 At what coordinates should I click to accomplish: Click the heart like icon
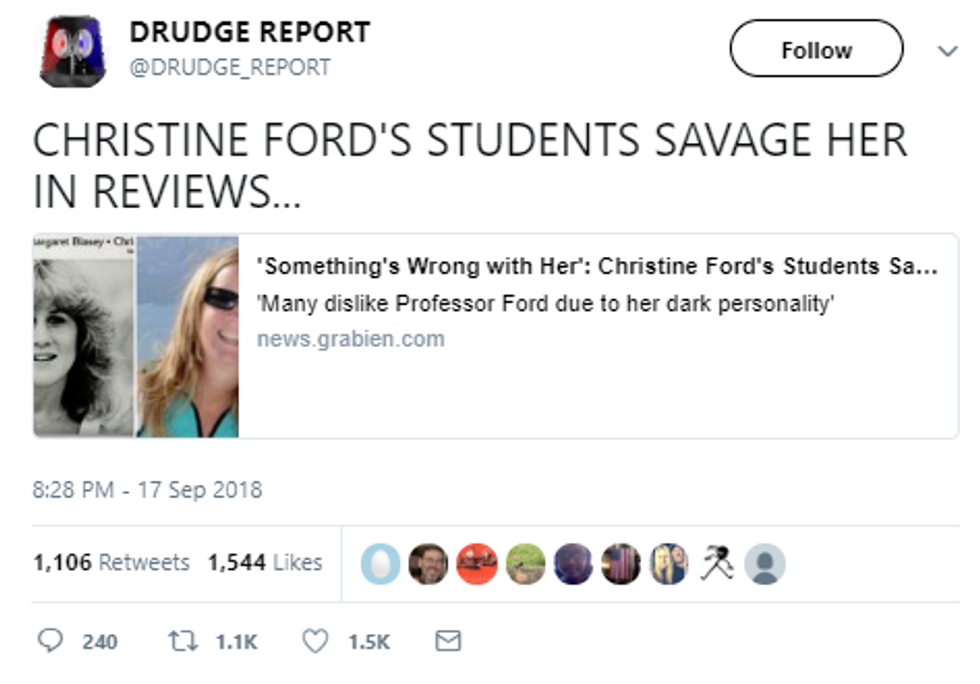click(x=314, y=640)
